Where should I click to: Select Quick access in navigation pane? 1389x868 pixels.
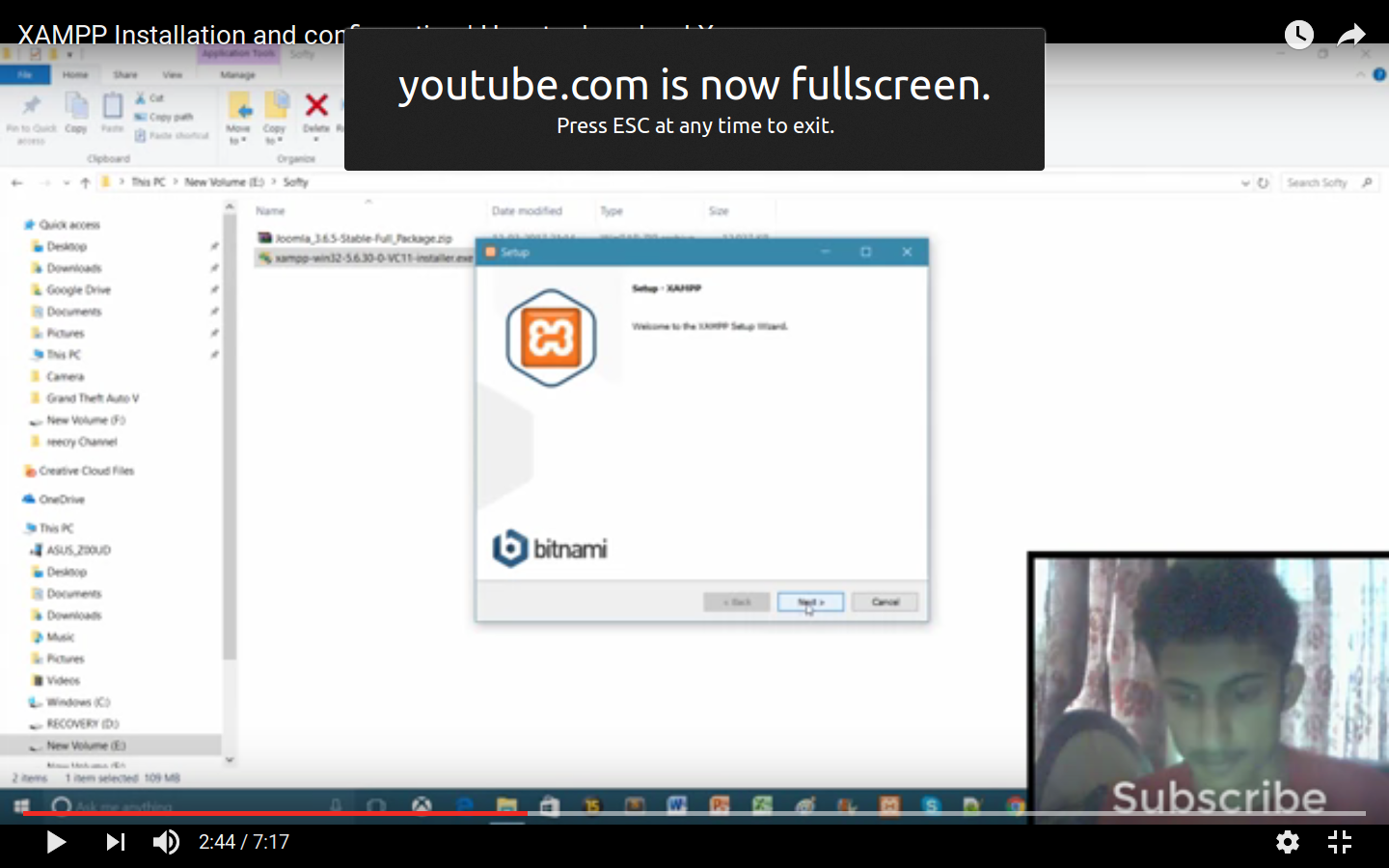(64, 225)
